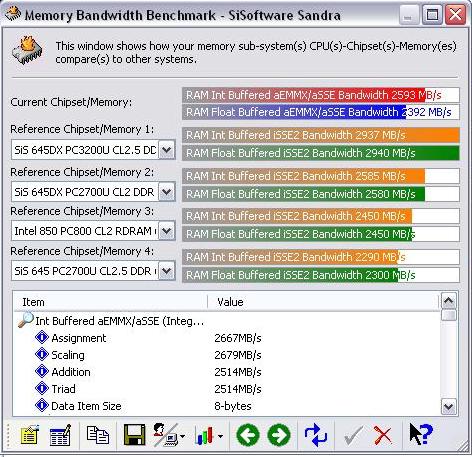The width and height of the screenshot is (472, 457).
Task: Go forward with the green right arrow
Action: [x=279, y=435]
